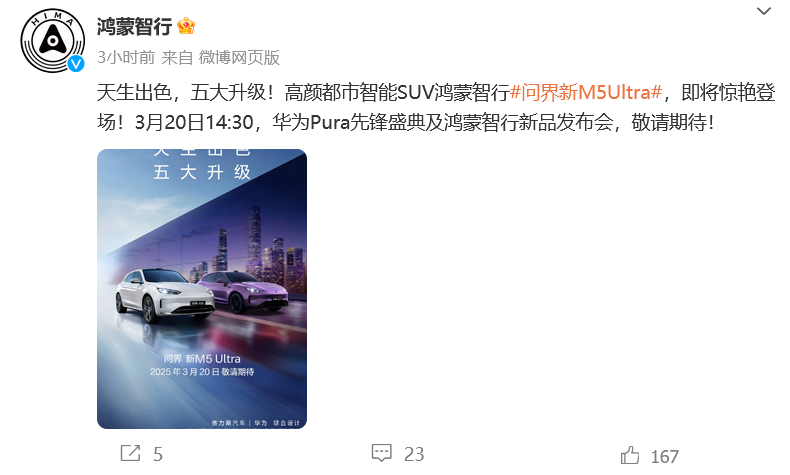Image resolution: width=790 pixels, height=475 pixels.
Task: Click the white car in the poster
Action: (x=164, y=296)
